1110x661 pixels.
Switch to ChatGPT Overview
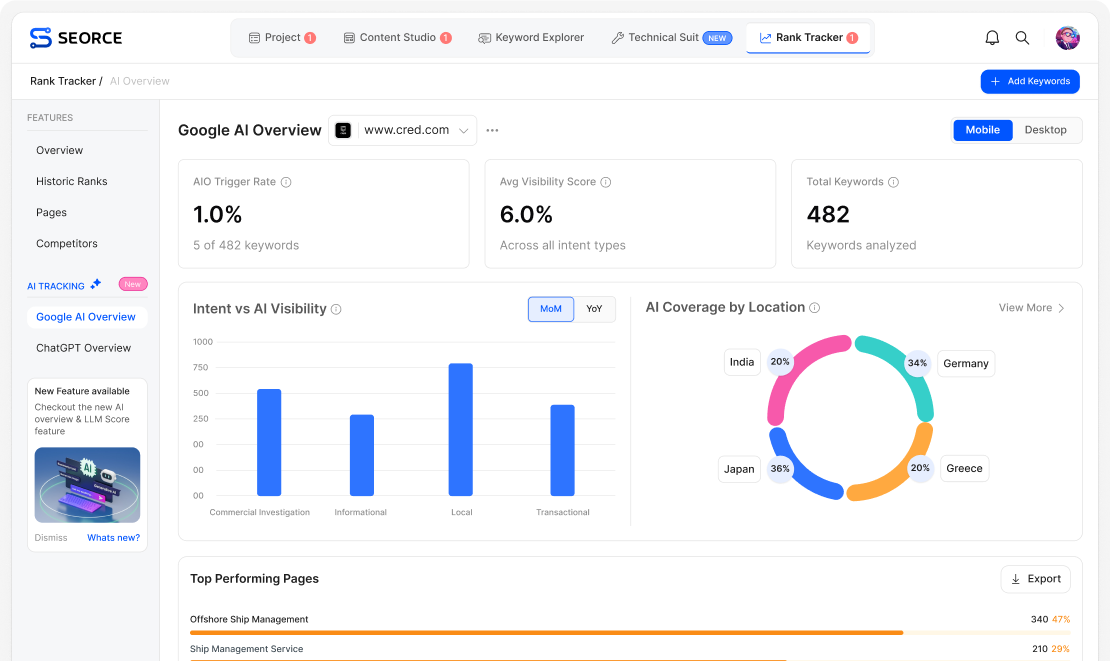click(x=84, y=348)
